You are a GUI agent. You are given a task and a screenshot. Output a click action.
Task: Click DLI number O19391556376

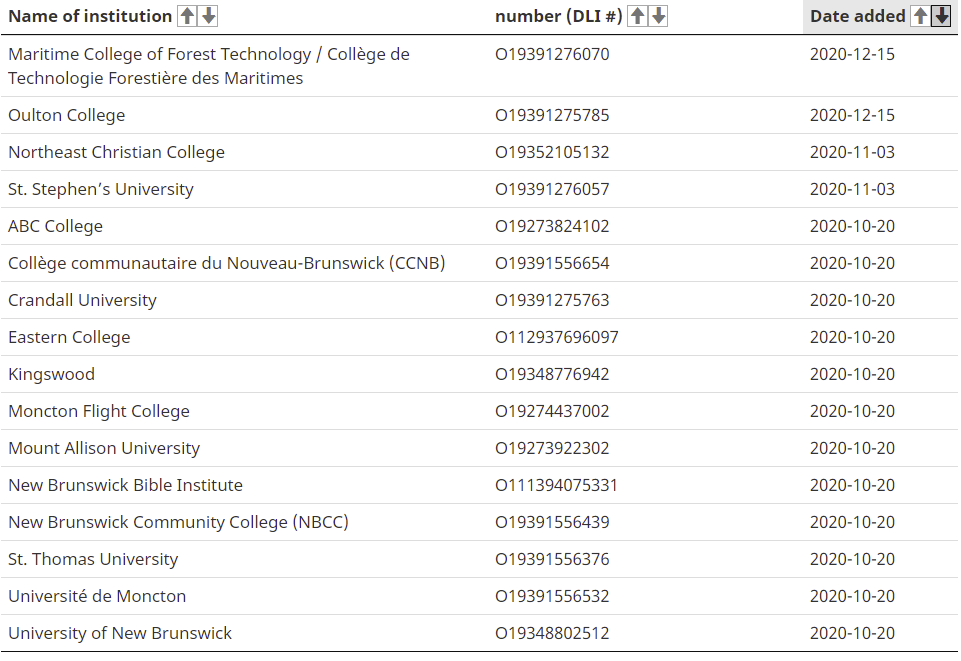(x=552, y=559)
